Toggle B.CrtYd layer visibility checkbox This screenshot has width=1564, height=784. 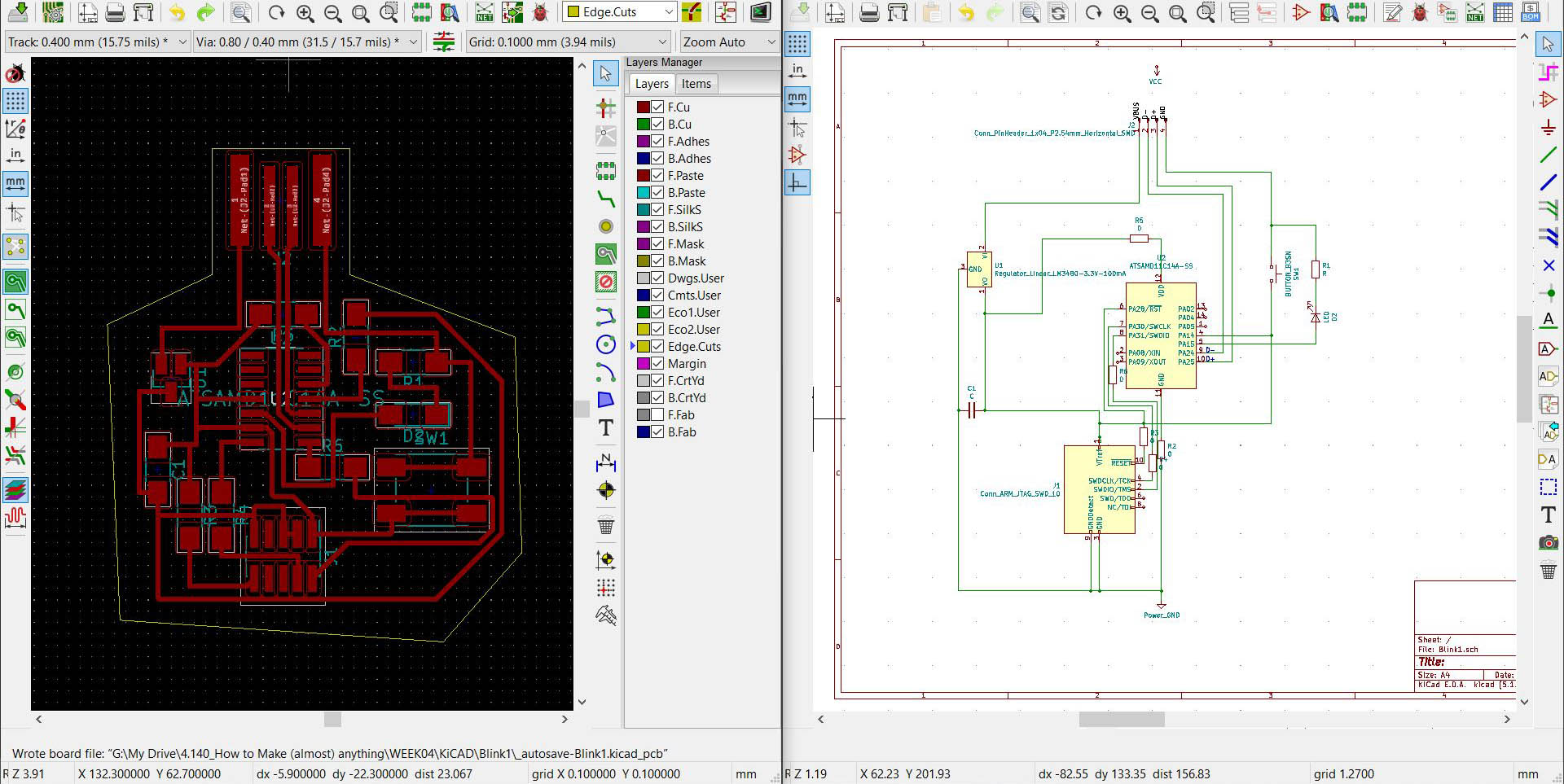(657, 397)
